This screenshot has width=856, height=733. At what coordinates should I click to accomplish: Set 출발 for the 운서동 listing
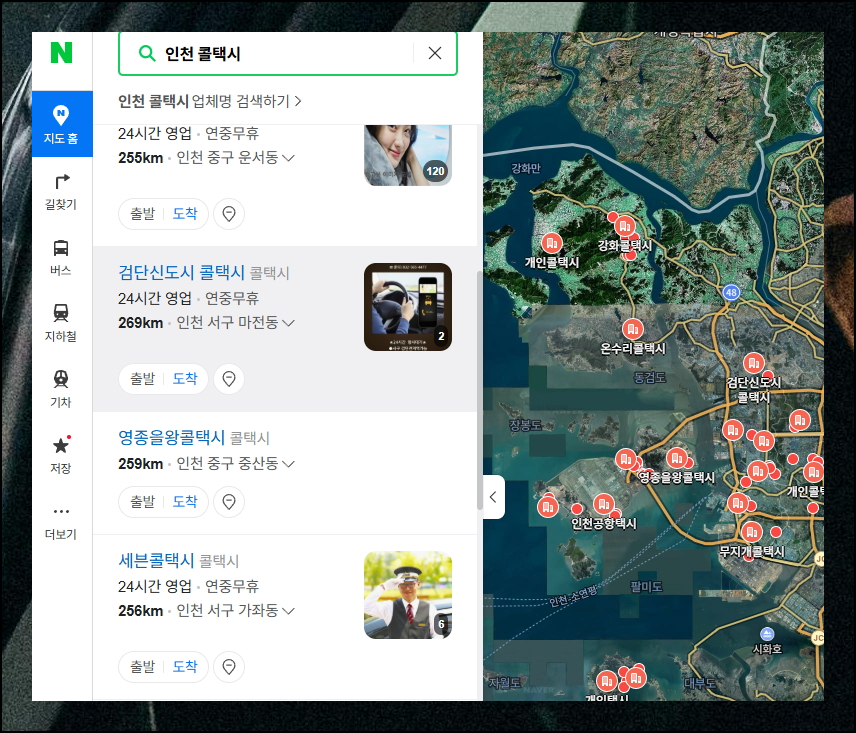142,213
